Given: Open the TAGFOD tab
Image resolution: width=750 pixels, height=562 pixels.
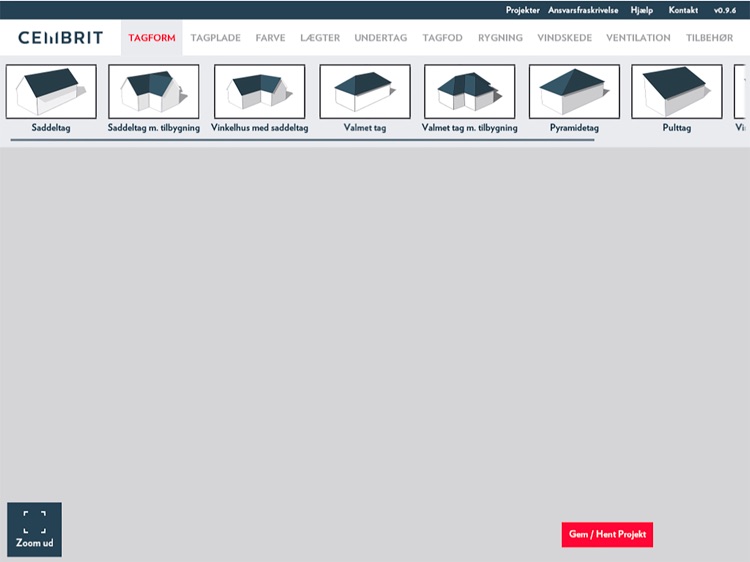Looking at the screenshot, I should [x=442, y=38].
